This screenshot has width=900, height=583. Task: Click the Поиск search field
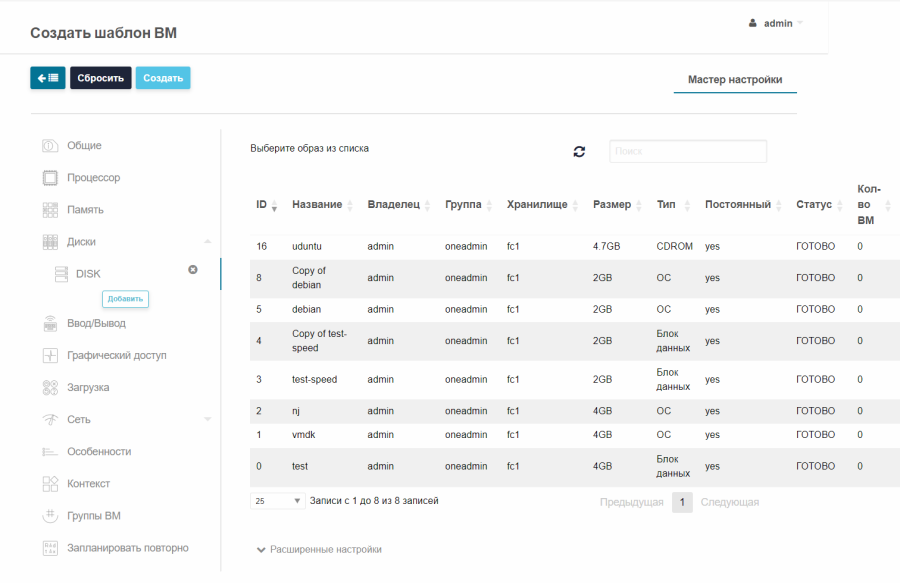tap(688, 151)
